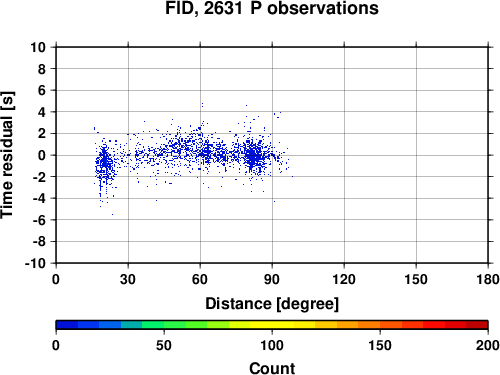Image resolution: width=500 pixels, height=375 pixels.
Task: Click the x-axis tick label 30
Action: [x=128, y=279]
